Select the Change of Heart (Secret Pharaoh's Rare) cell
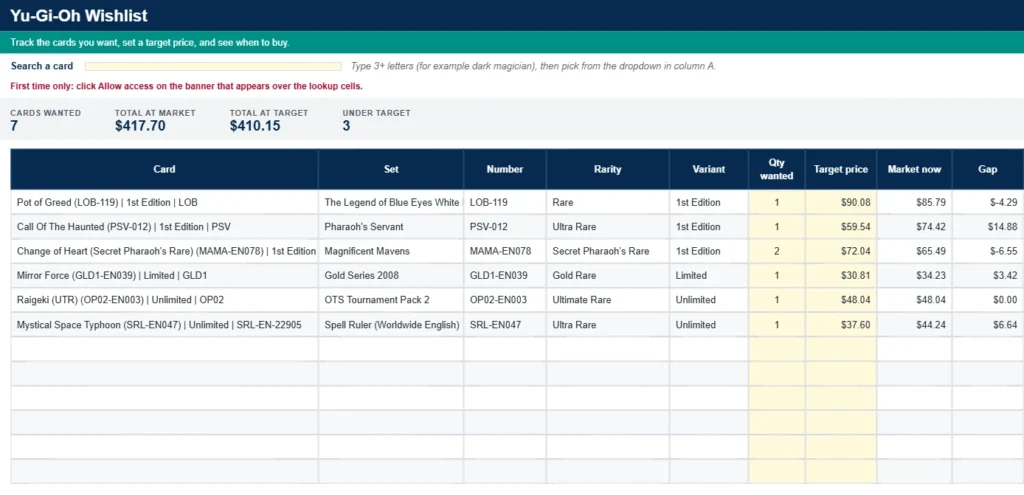 pyautogui.click(x=165, y=251)
